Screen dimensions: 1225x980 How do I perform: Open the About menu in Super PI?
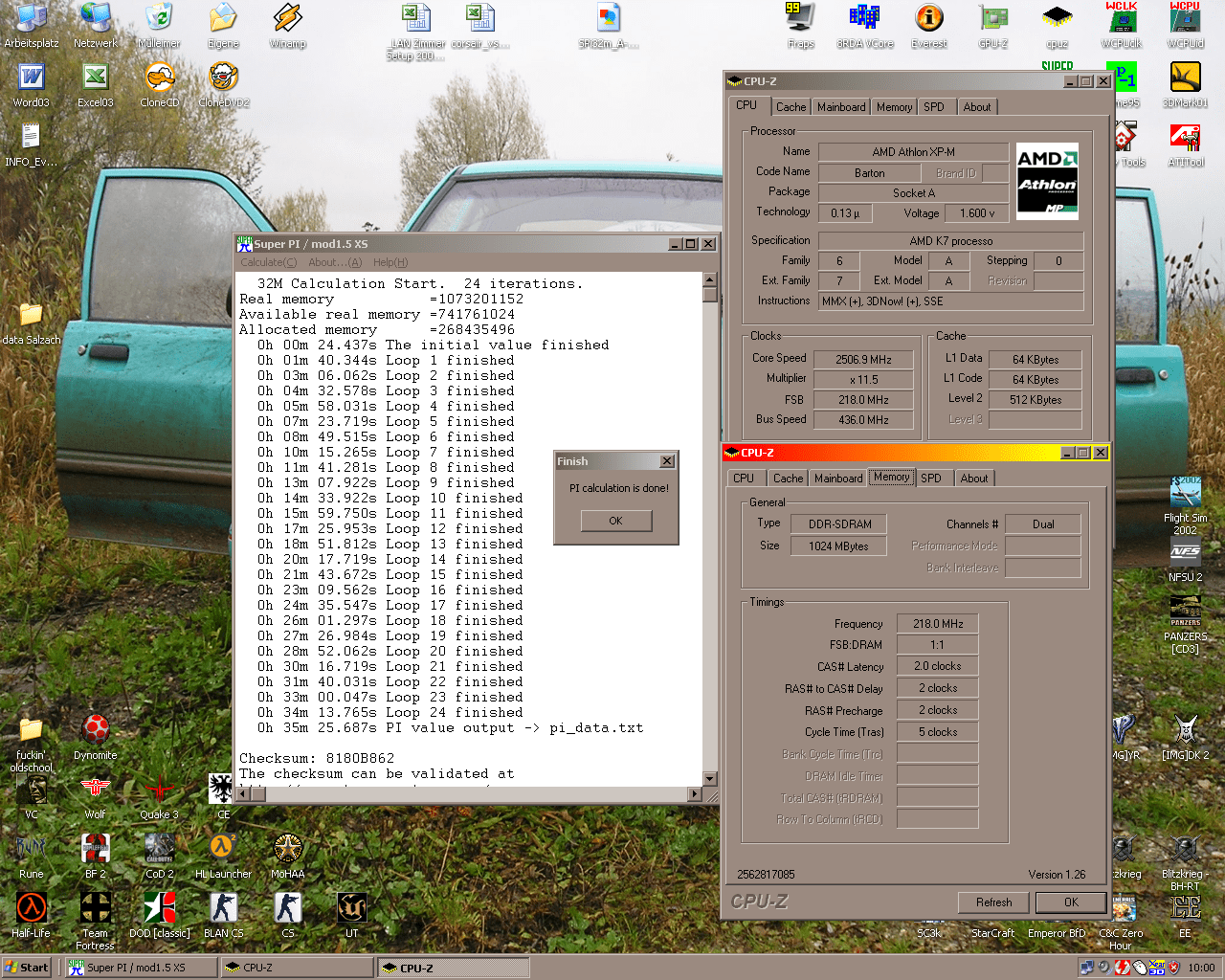(x=335, y=262)
